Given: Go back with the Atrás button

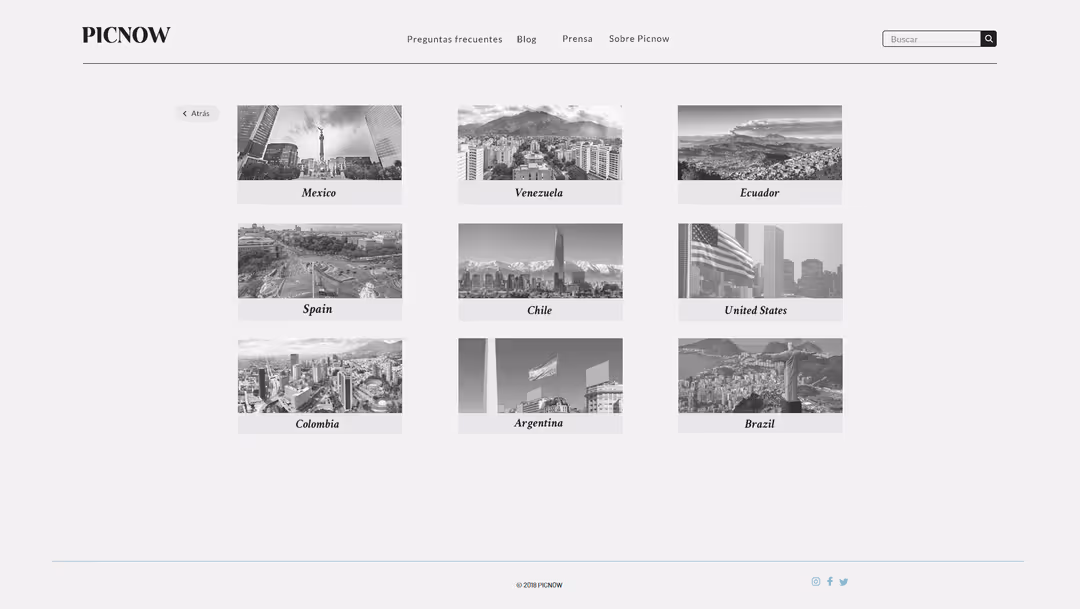Looking at the screenshot, I should click(x=197, y=114).
